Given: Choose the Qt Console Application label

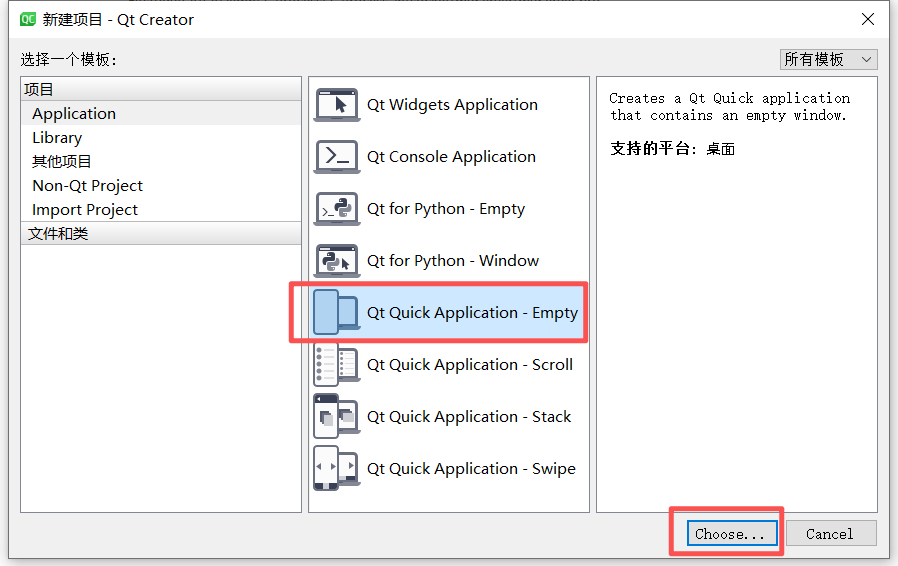Looking at the screenshot, I should 451,156.
